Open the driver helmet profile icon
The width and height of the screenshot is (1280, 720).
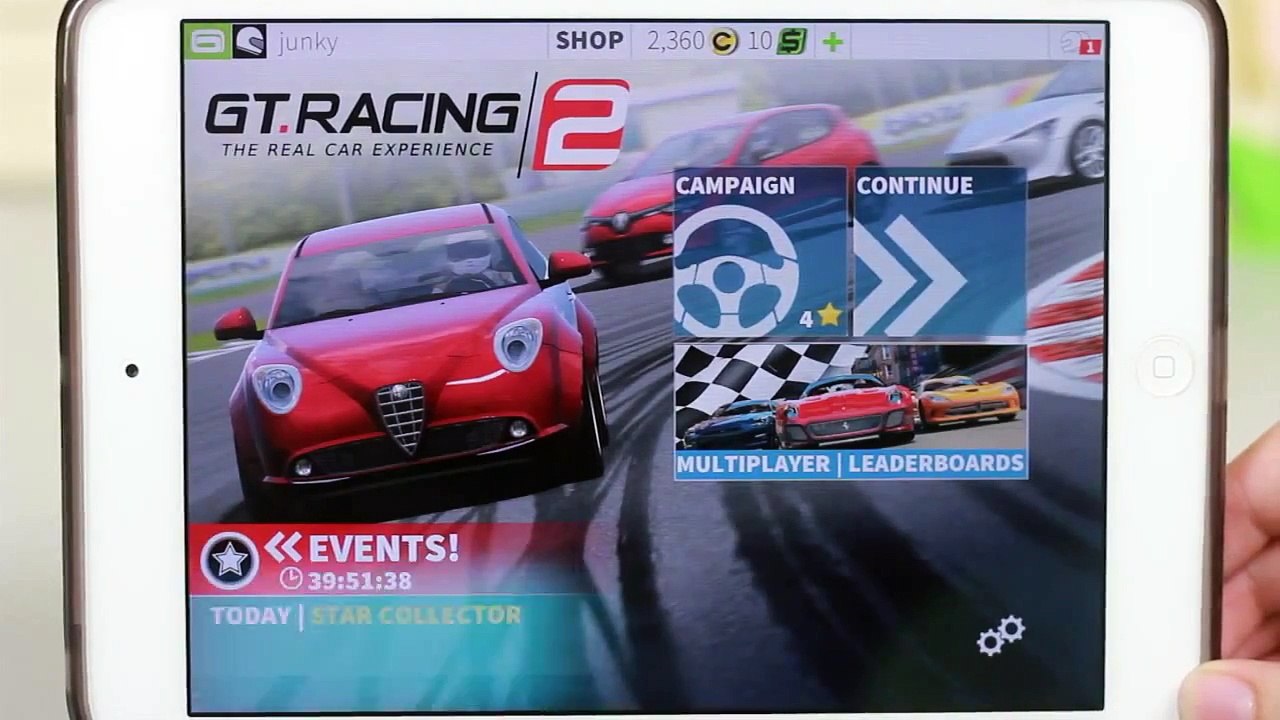[x=250, y=41]
